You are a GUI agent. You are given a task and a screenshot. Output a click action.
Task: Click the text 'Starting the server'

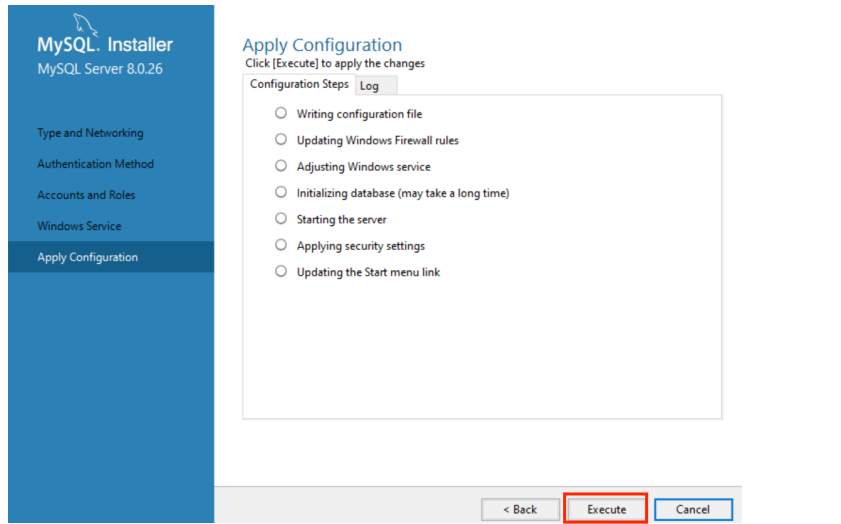click(x=342, y=219)
